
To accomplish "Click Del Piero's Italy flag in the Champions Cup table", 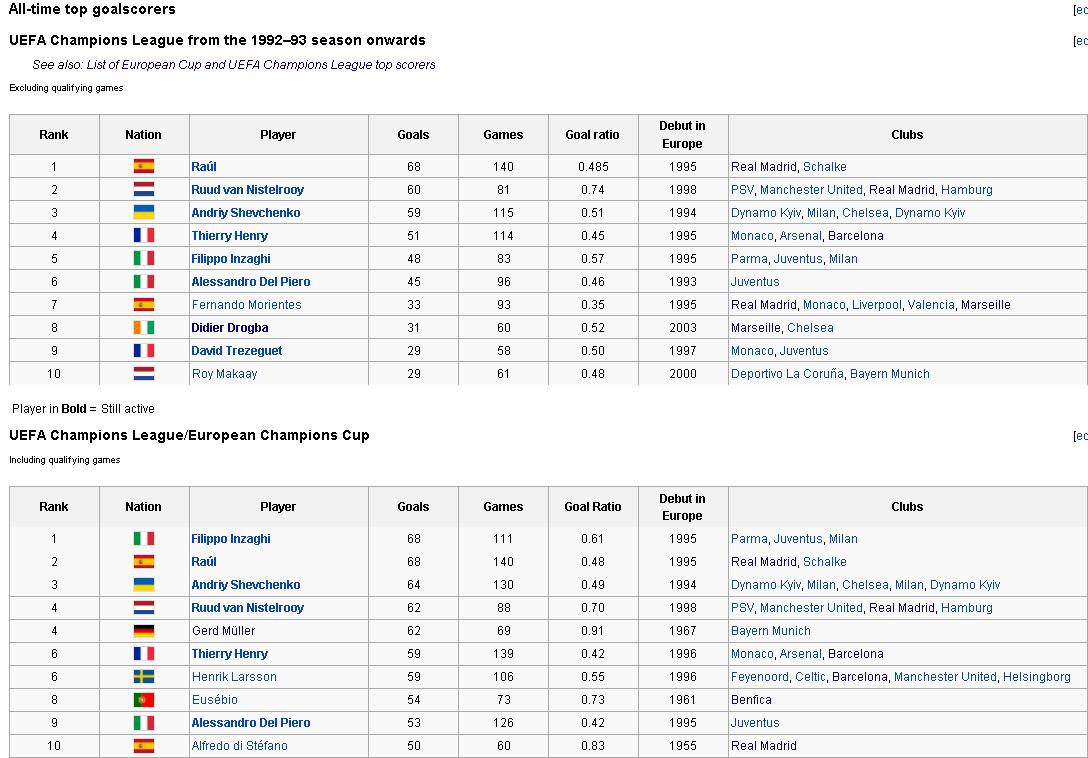I will [144, 723].
